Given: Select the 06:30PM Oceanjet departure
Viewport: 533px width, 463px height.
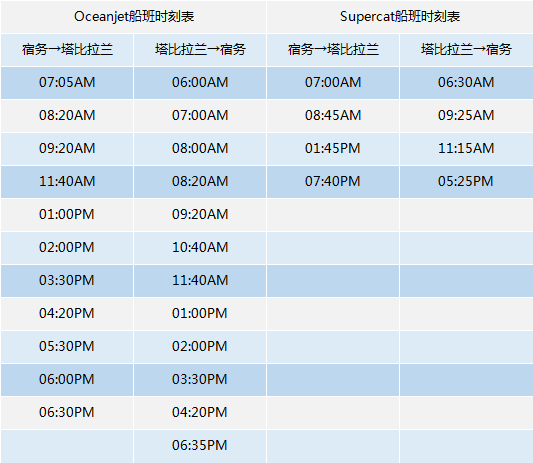Looking at the screenshot, I should 67,413.
